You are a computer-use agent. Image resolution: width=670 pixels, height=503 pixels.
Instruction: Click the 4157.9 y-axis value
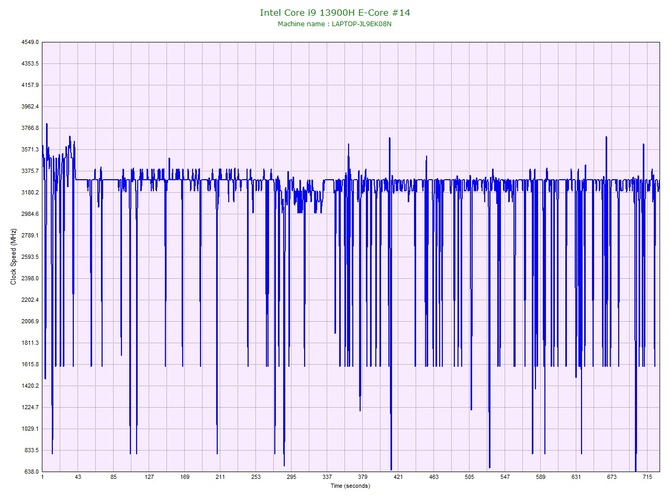[x=30, y=85]
